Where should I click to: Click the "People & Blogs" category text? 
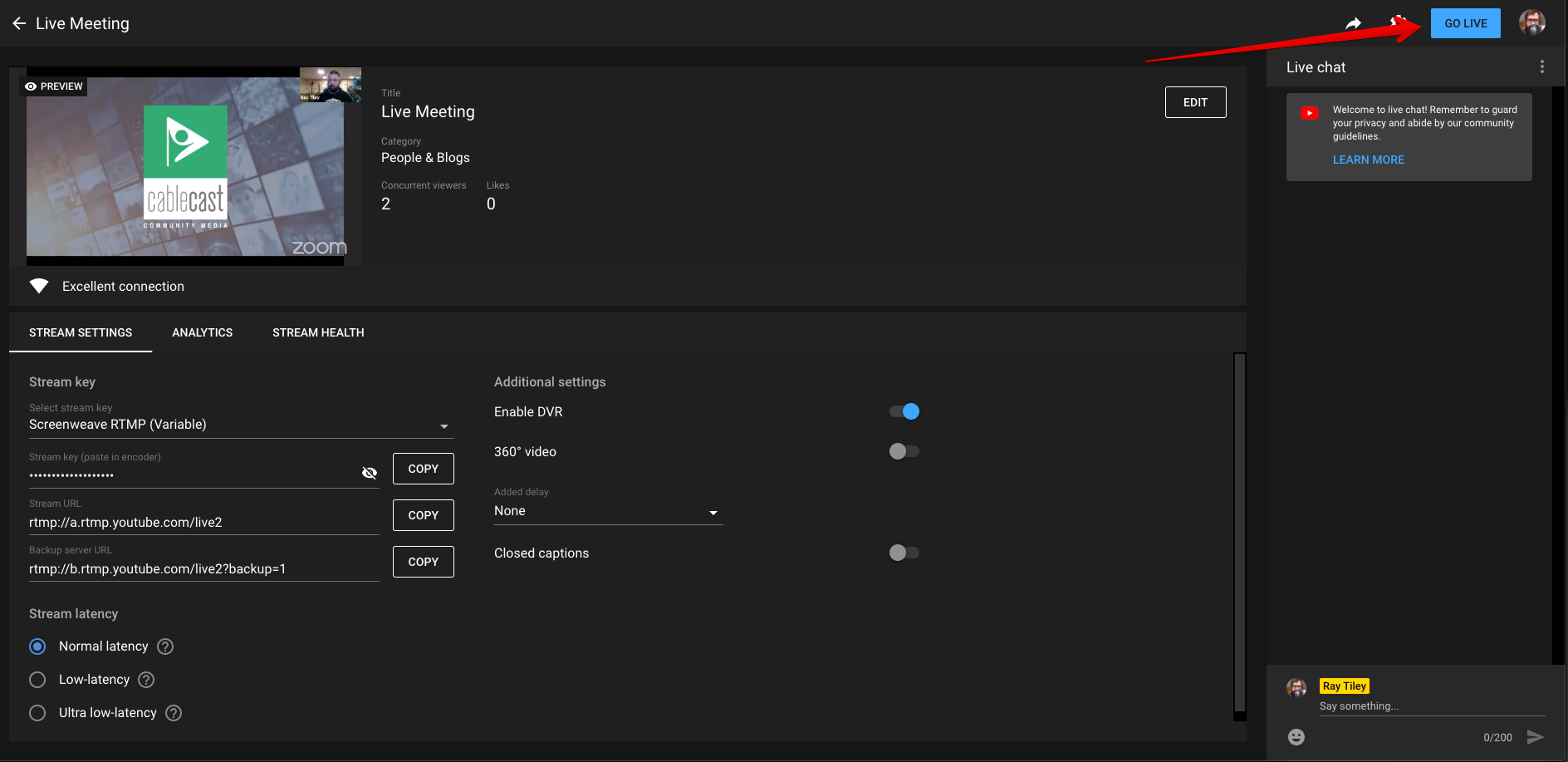pos(425,158)
